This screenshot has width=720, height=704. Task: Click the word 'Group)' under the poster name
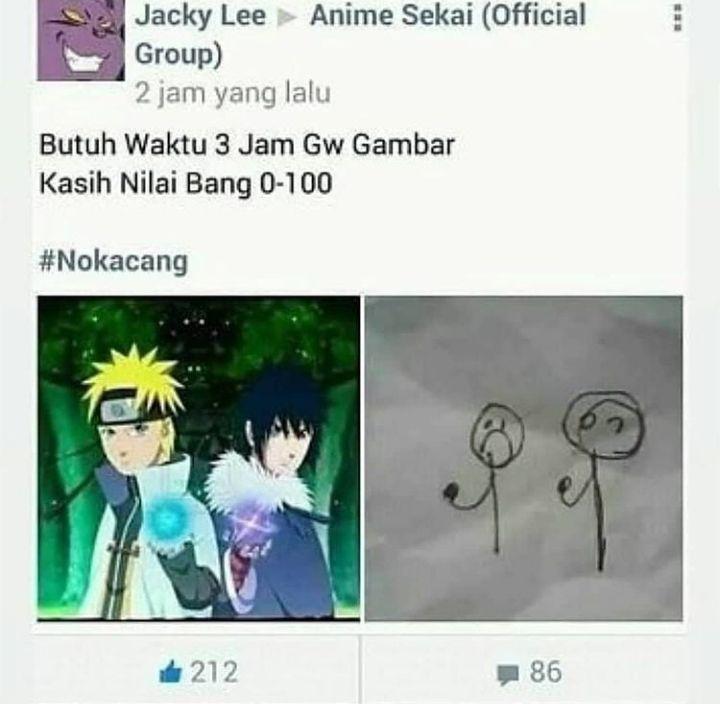(179, 54)
